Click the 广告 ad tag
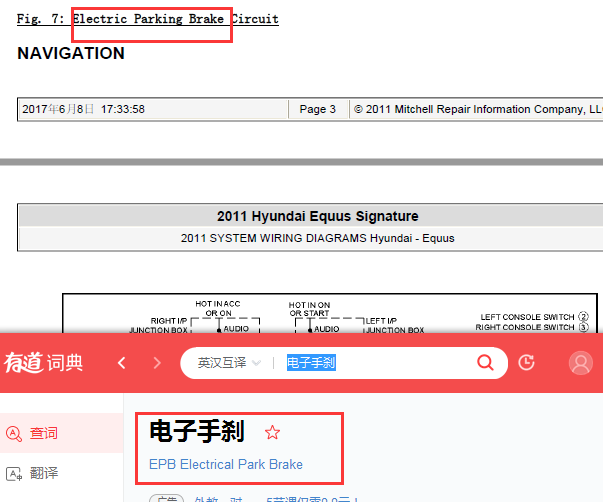This screenshot has width=603, height=502. pos(167,499)
